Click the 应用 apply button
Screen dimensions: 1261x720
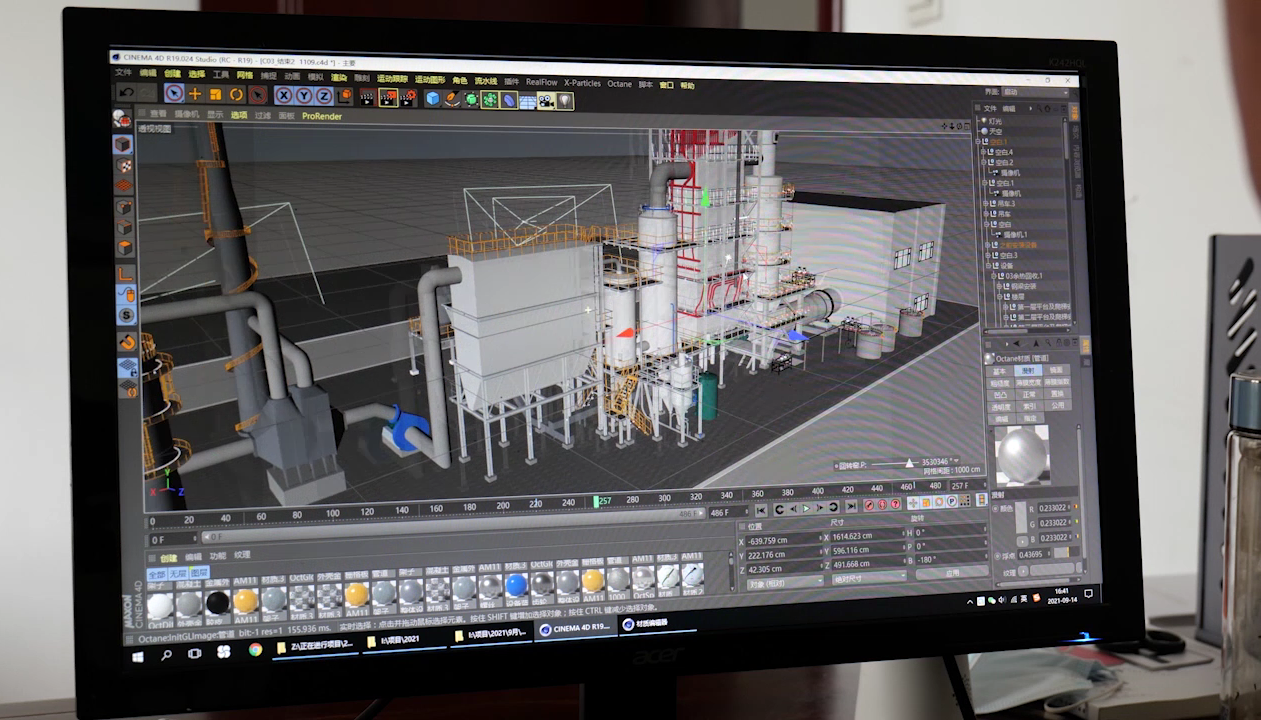951,574
